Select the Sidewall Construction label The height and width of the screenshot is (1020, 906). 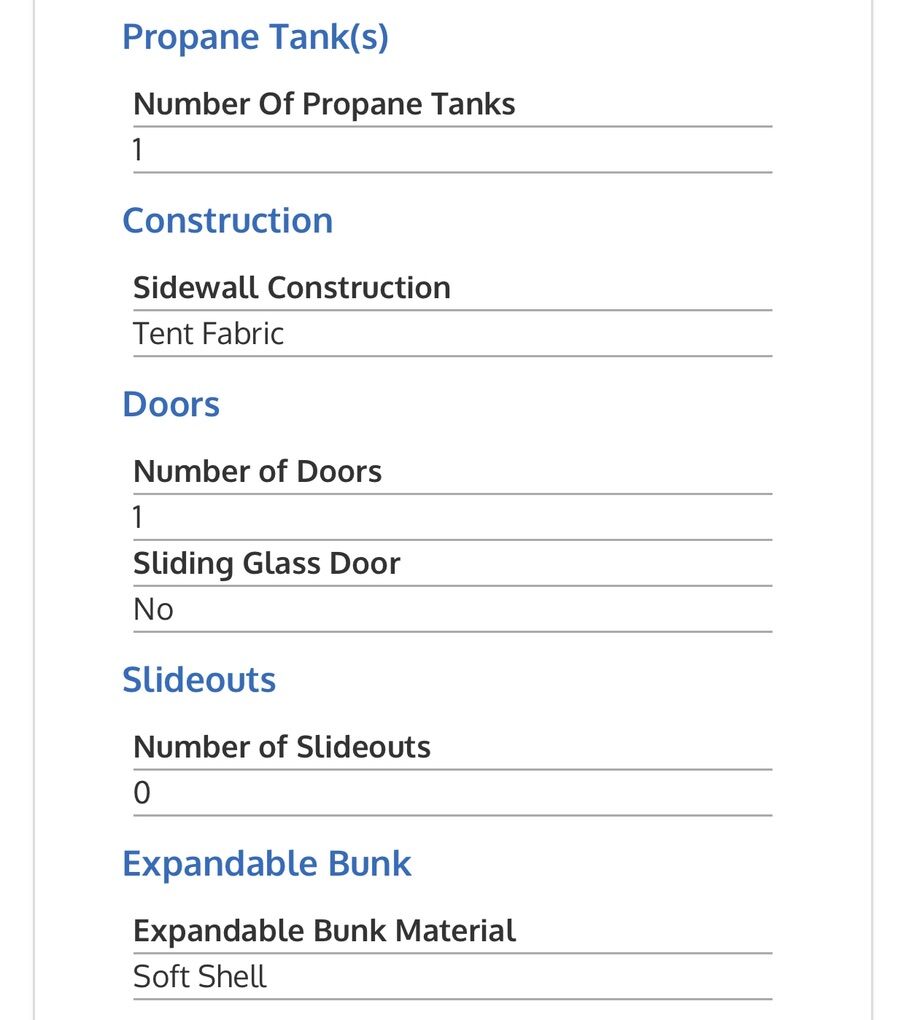tap(292, 288)
